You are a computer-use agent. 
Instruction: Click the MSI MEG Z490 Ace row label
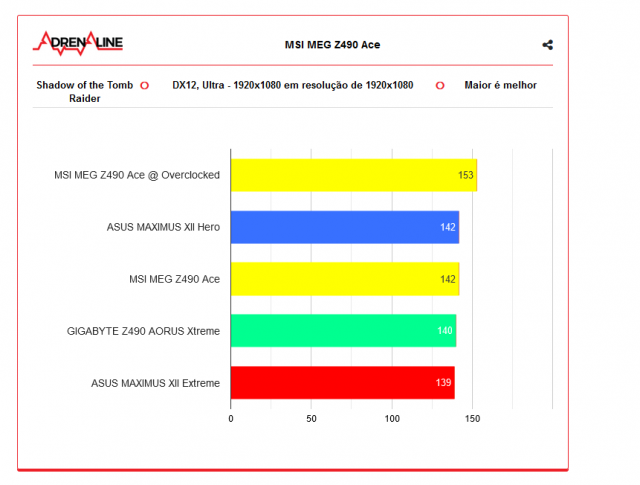pyautogui.click(x=175, y=279)
